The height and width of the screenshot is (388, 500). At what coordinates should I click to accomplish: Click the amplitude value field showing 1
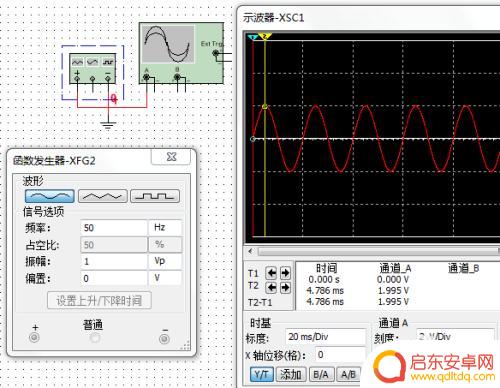(114, 261)
